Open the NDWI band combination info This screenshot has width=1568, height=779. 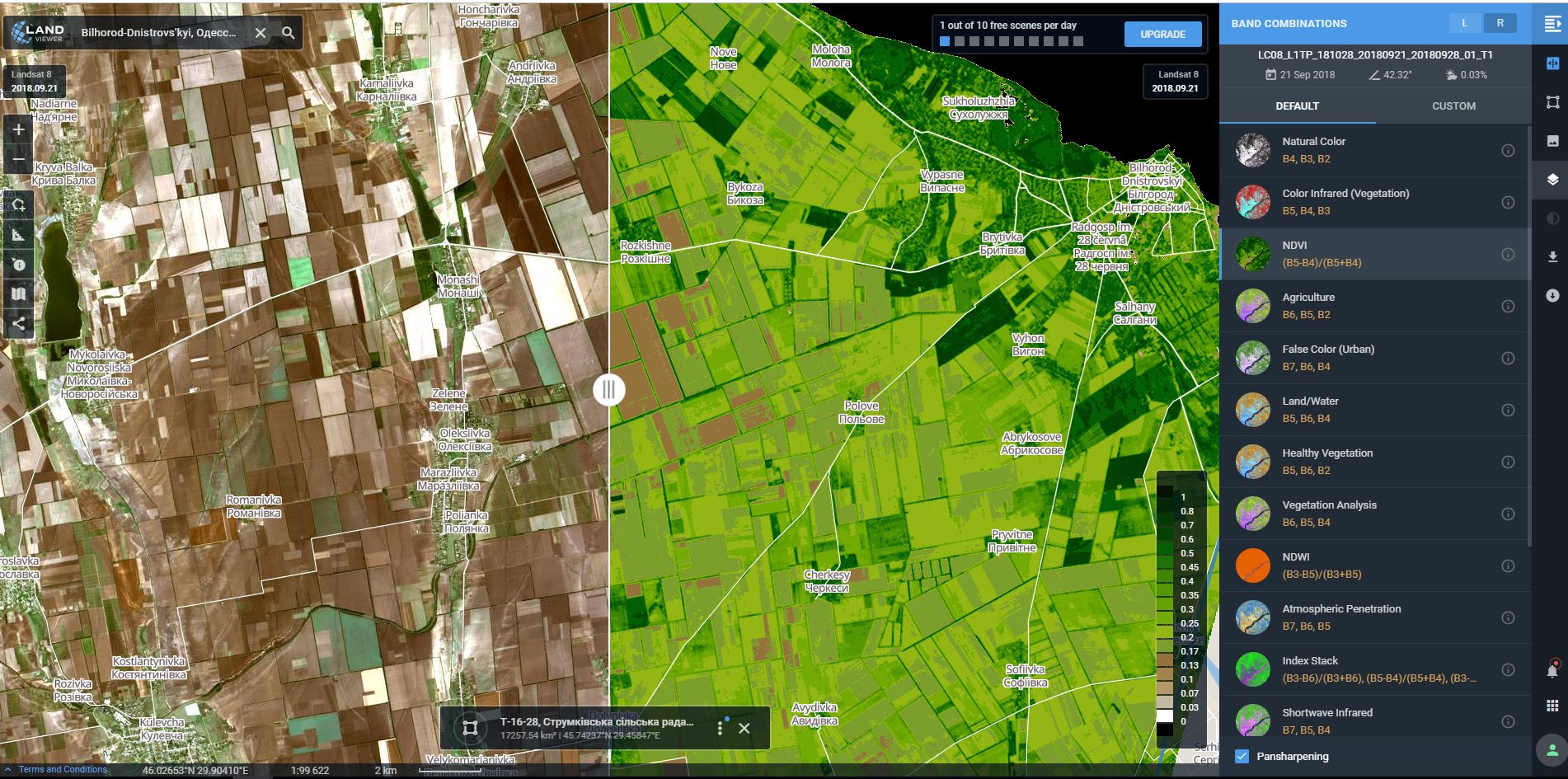pos(1508,565)
